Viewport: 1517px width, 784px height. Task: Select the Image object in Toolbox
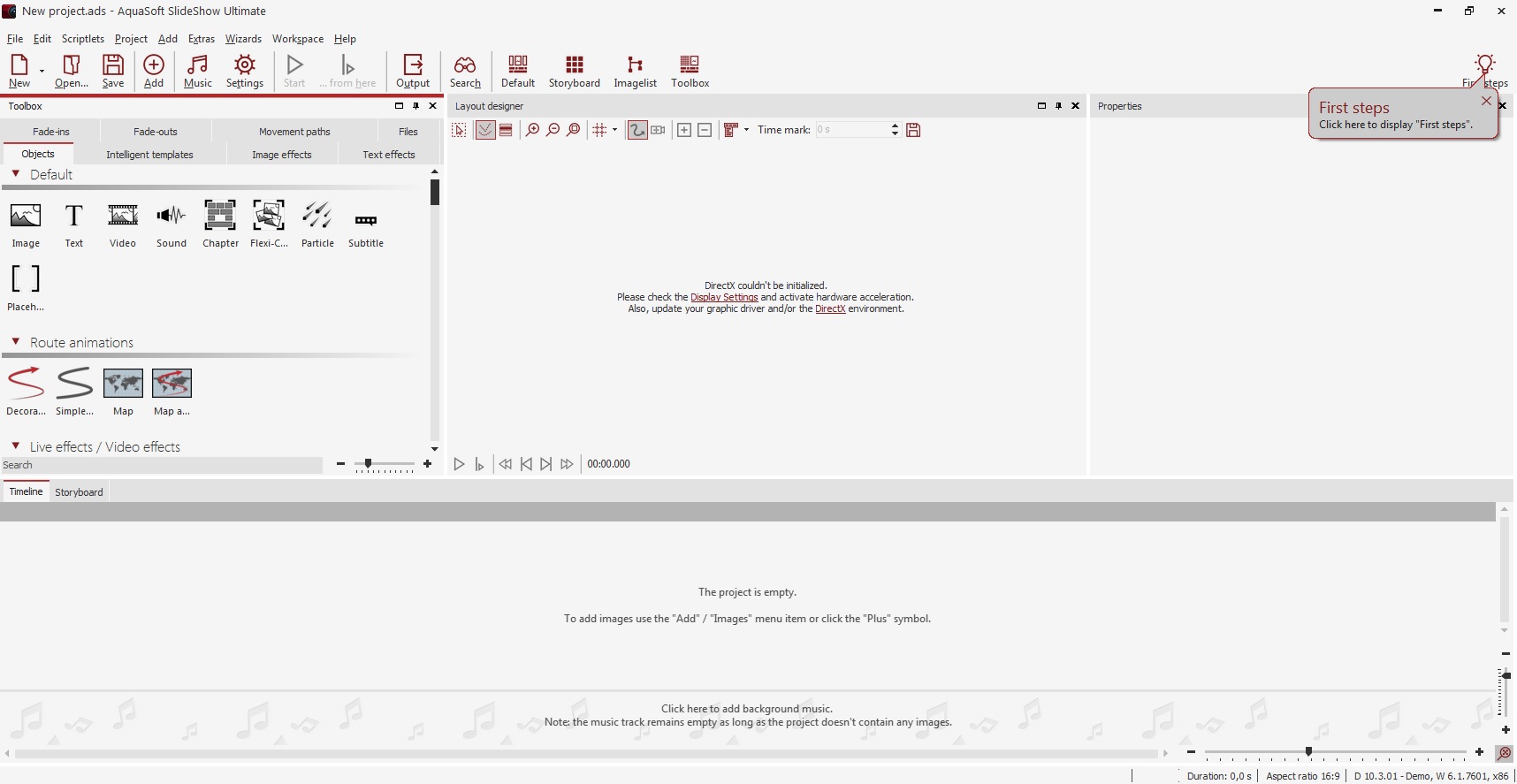tap(26, 225)
